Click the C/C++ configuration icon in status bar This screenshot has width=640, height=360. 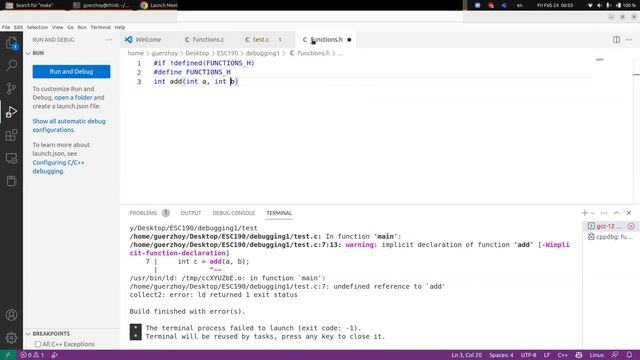tap(578, 355)
